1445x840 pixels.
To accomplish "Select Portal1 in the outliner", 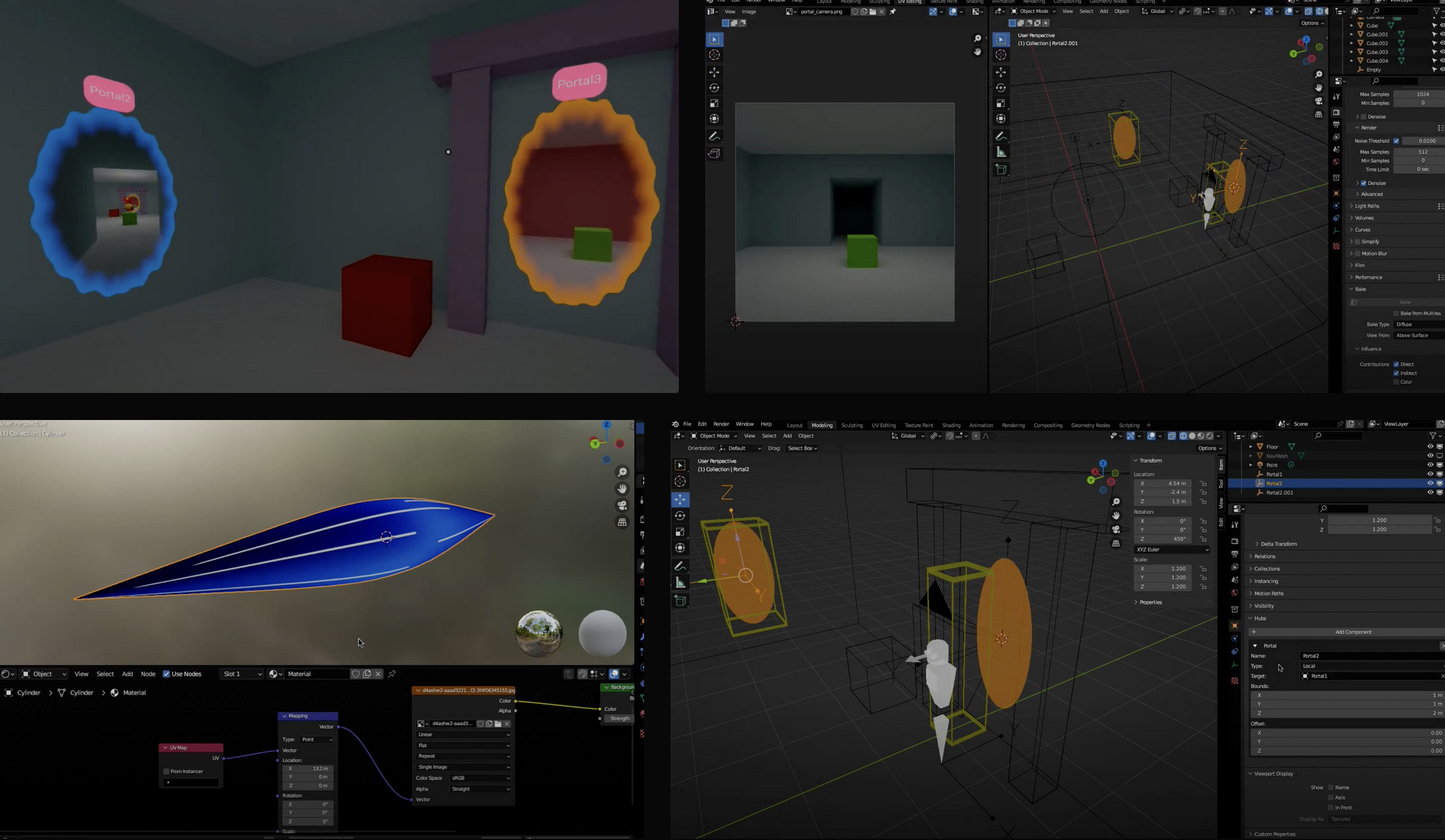I will click(1274, 474).
